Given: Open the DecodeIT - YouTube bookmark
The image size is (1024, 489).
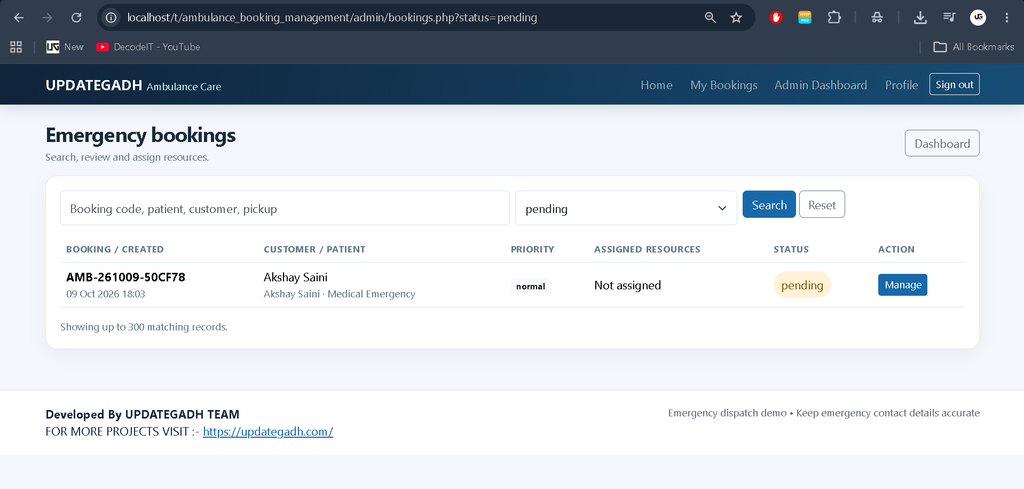Looking at the screenshot, I should 148,47.
